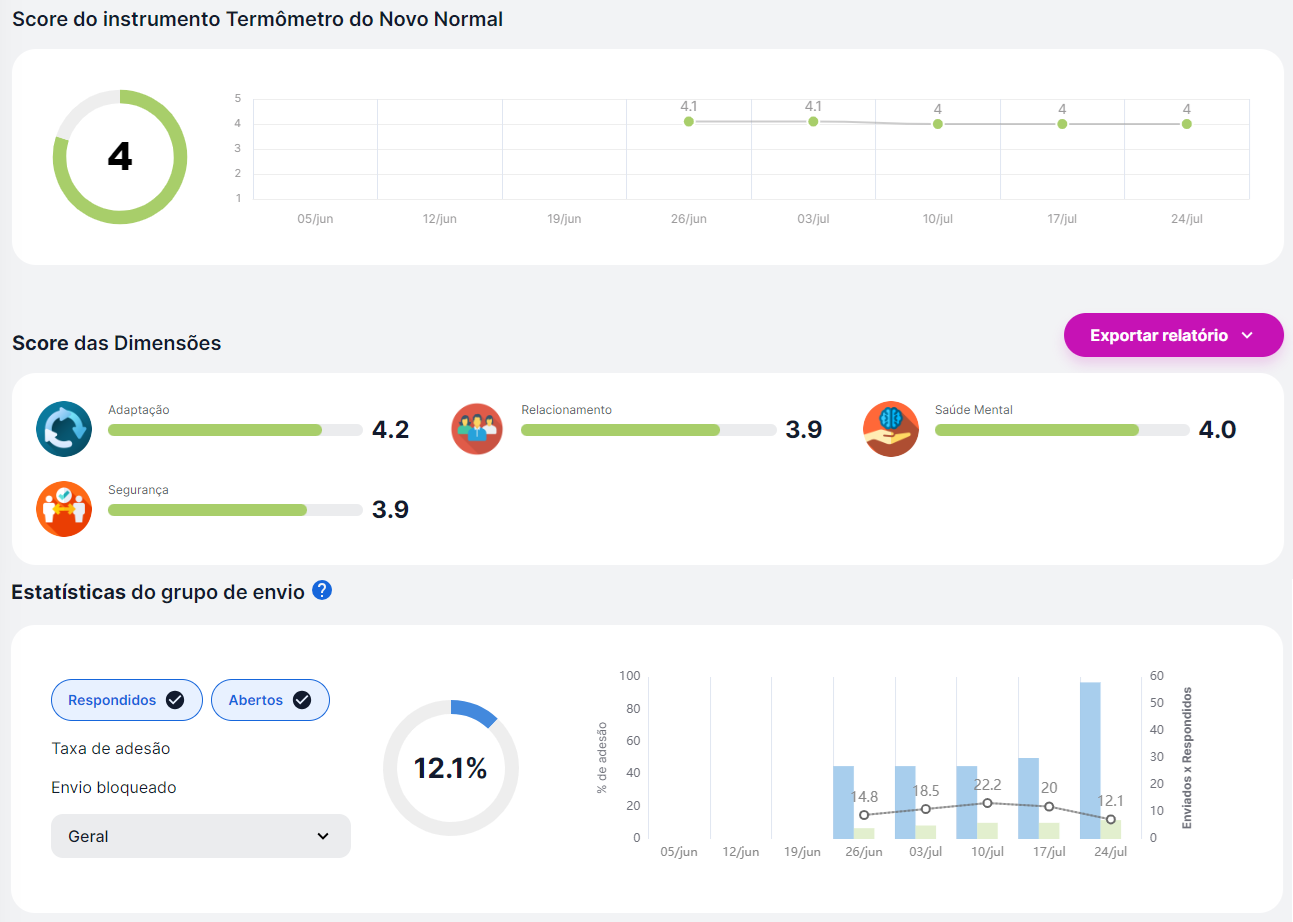Select the Adaptação dimension icon
This screenshot has height=922, width=1293.
coord(63,428)
